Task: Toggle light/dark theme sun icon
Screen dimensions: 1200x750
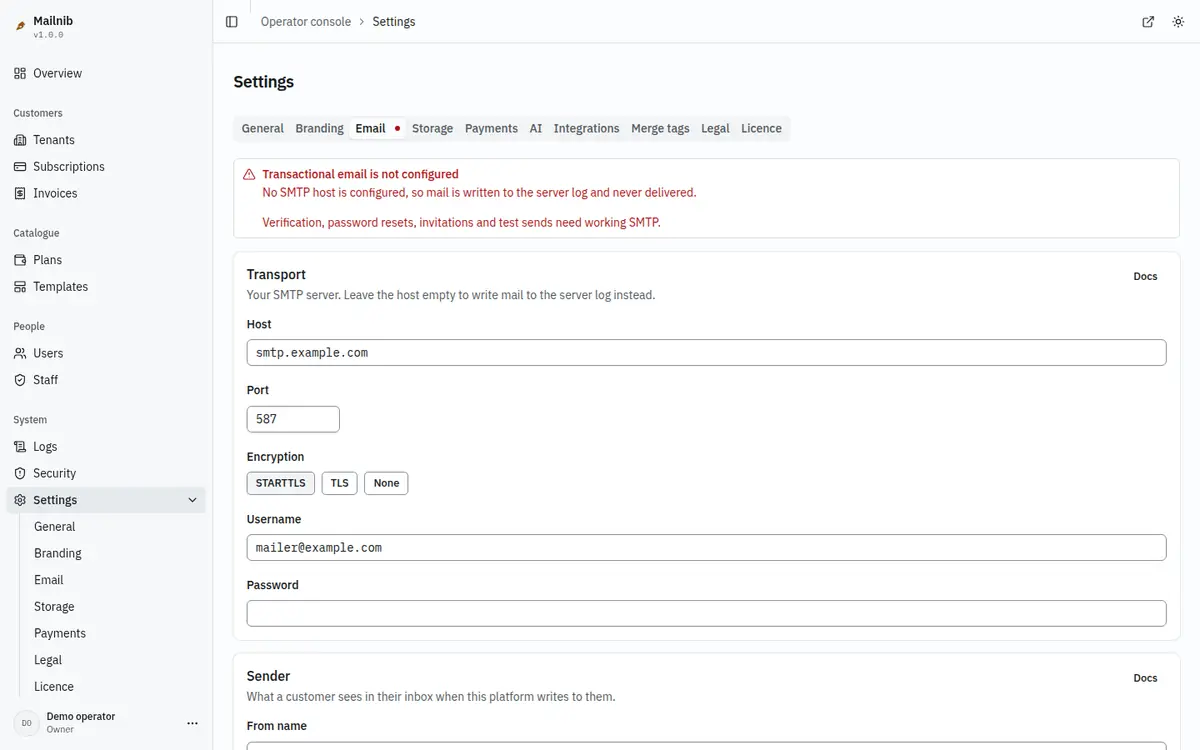Action: tap(1178, 22)
